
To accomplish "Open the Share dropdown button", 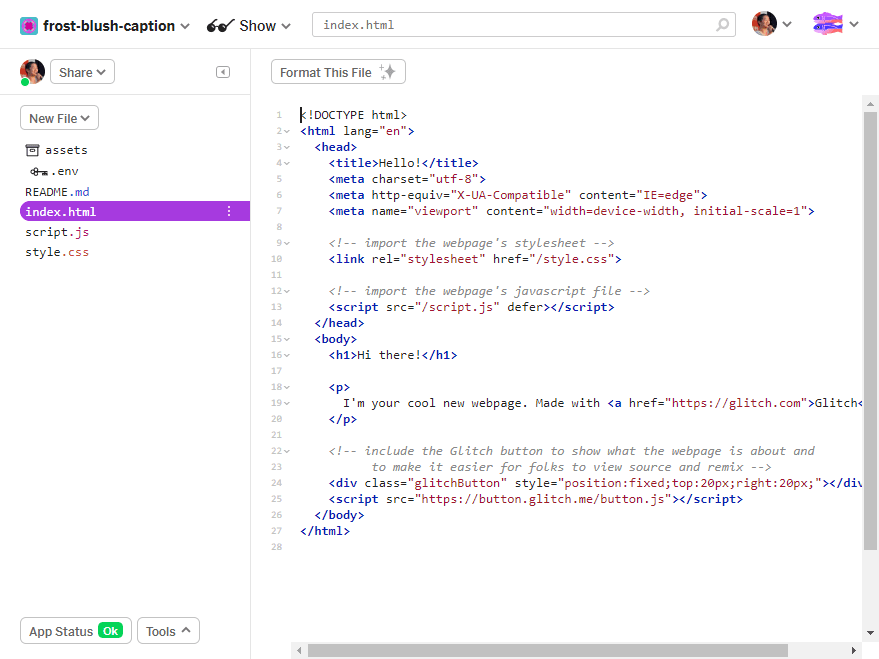I will [82, 72].
